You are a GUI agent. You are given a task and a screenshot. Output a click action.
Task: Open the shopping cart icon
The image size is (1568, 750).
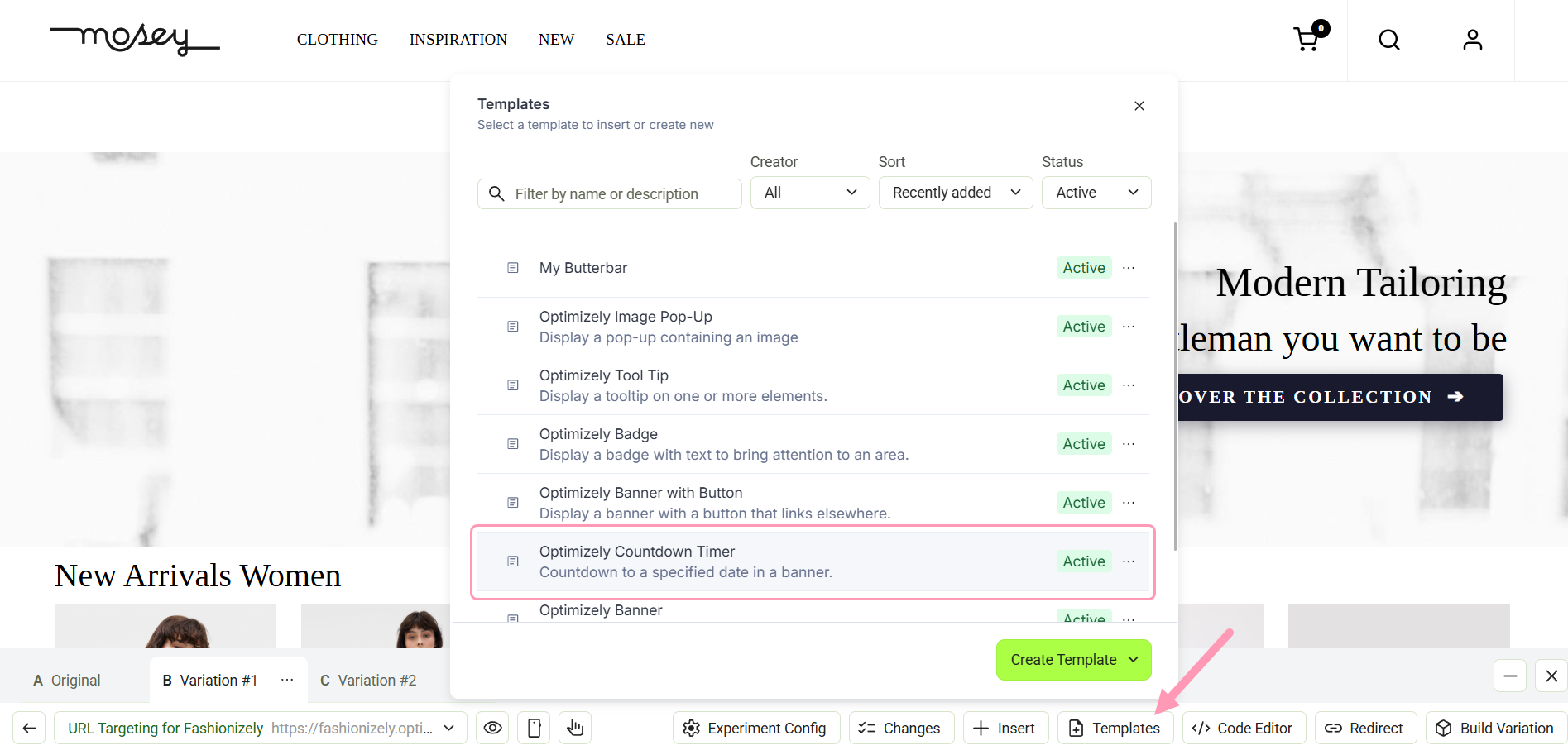point(1307,40)
